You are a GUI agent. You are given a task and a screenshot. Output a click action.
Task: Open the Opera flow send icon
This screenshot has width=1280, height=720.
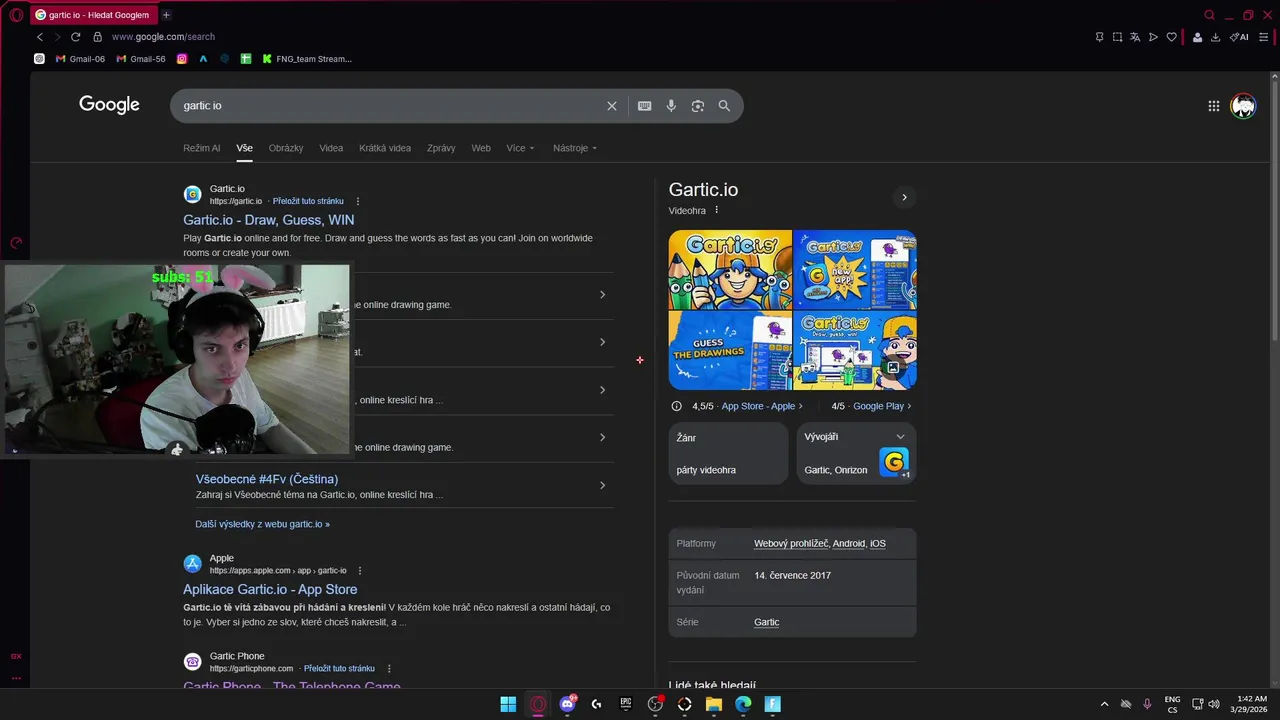click(1153, 37)
